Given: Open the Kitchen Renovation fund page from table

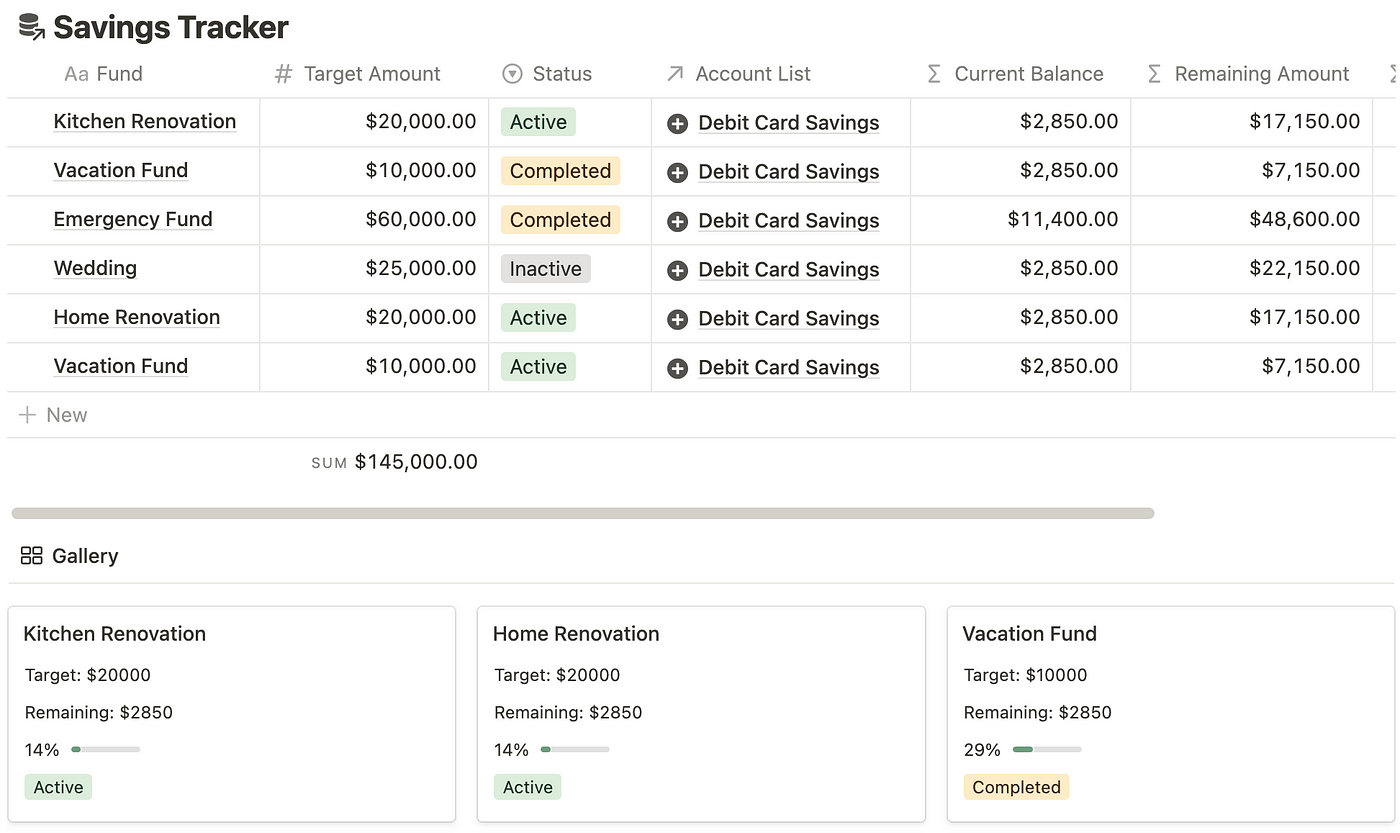Looking at the screenshot, I should (x=145, y=122).
